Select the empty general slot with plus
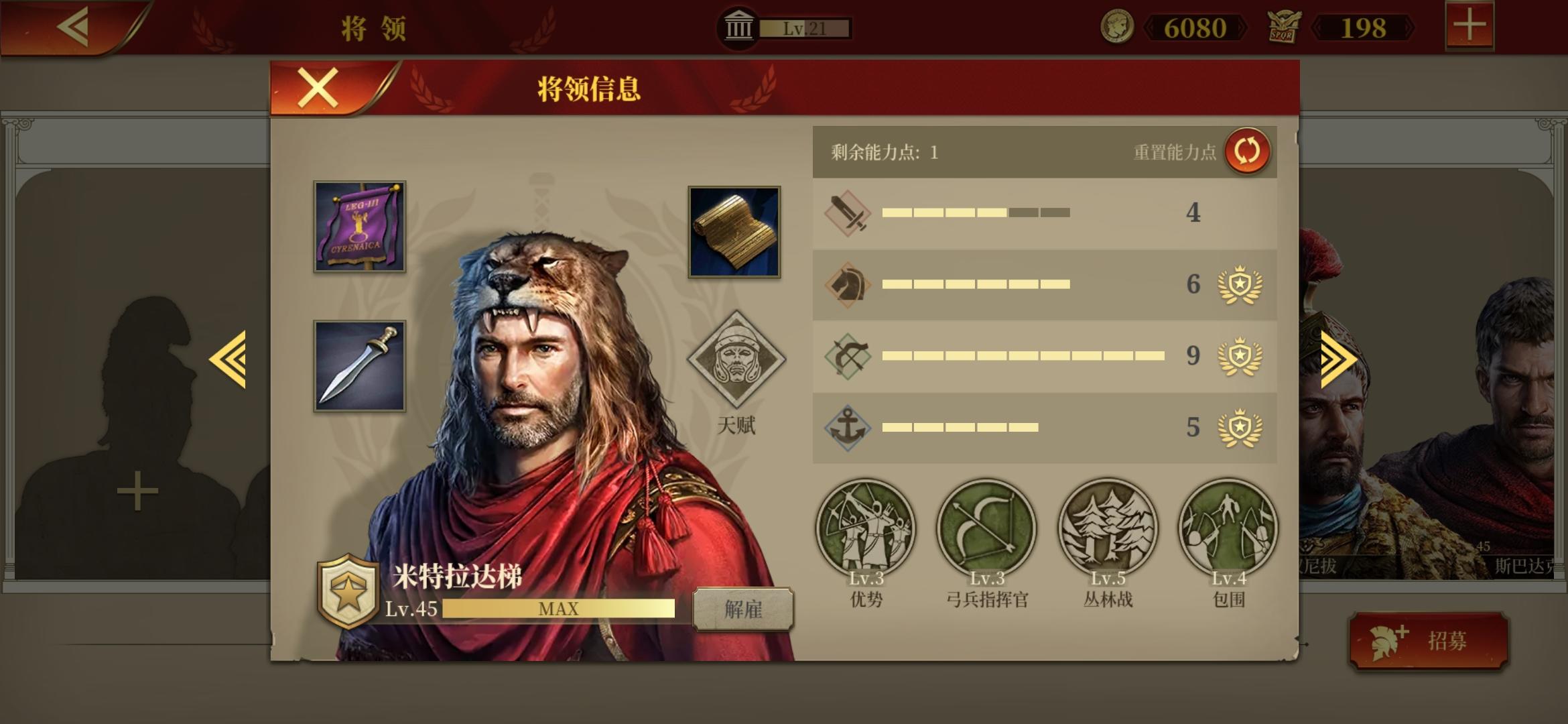This screenshot has width=1568, height=724. (x=137, y=491)
